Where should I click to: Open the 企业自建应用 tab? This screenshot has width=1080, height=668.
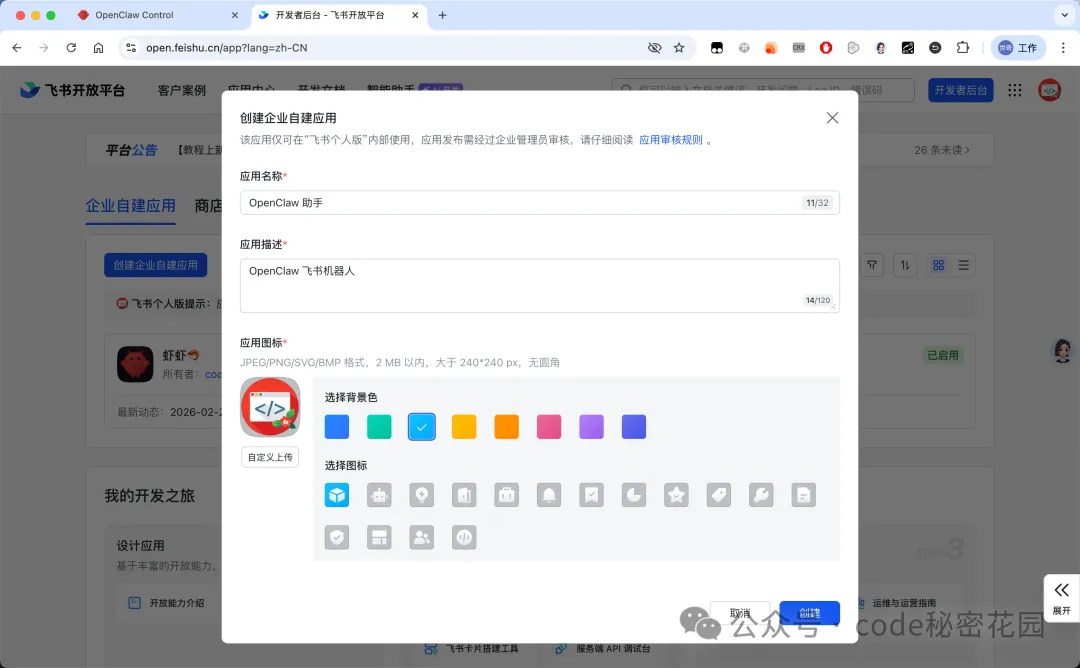click(130, 206)
